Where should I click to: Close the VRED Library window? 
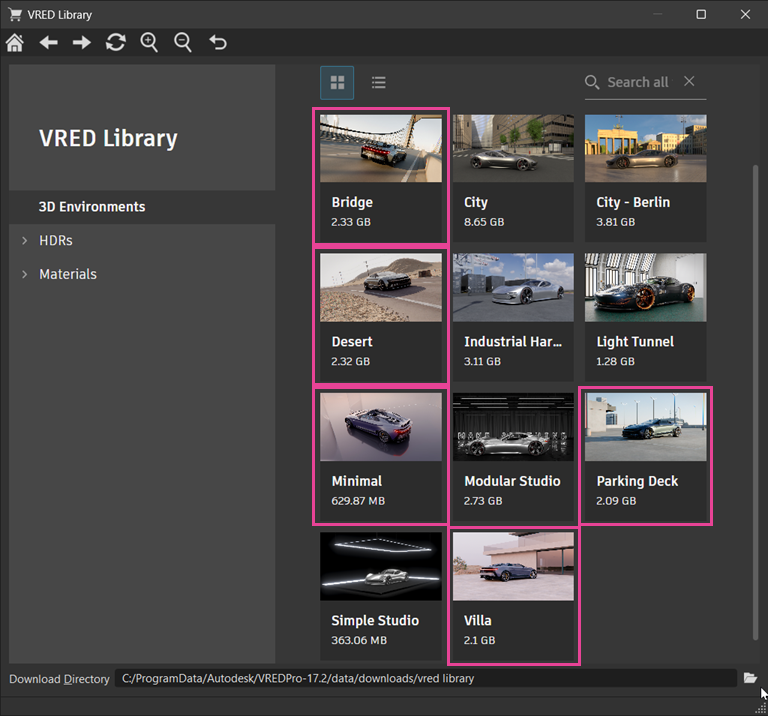745,14
